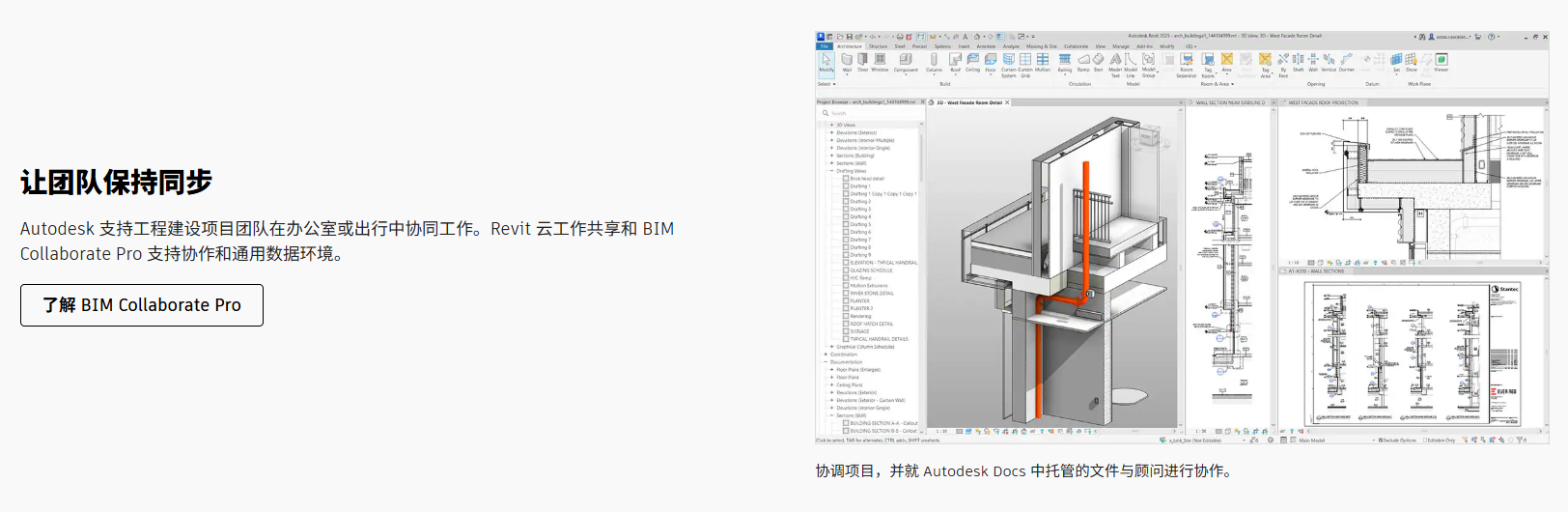
Task: Open the Work Plane Viewer
Action: point(1441,62)
